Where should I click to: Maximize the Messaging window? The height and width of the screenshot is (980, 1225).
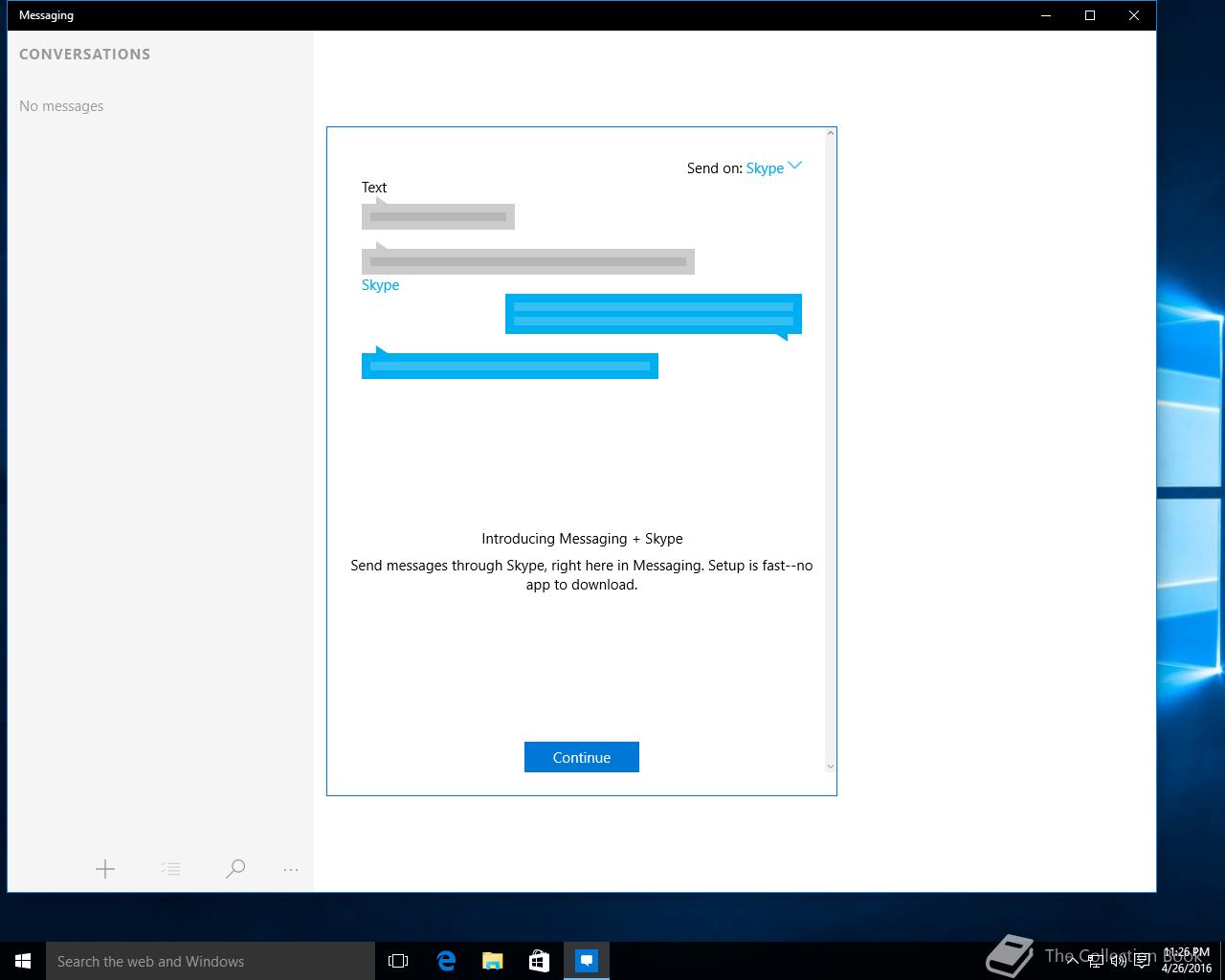(x=1090, y=15)
